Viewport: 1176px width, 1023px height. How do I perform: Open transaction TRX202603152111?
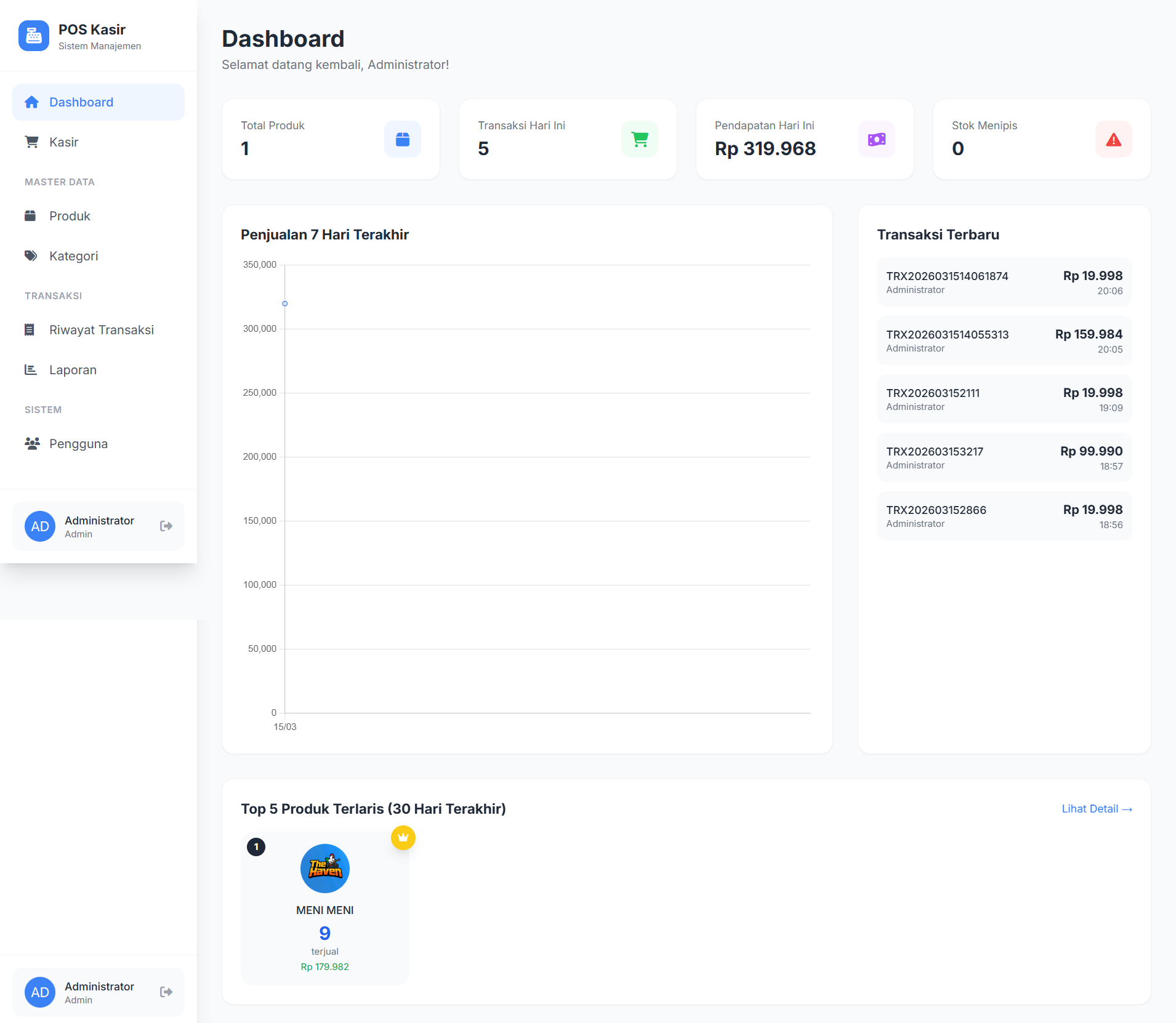(x=1004, y=399)
